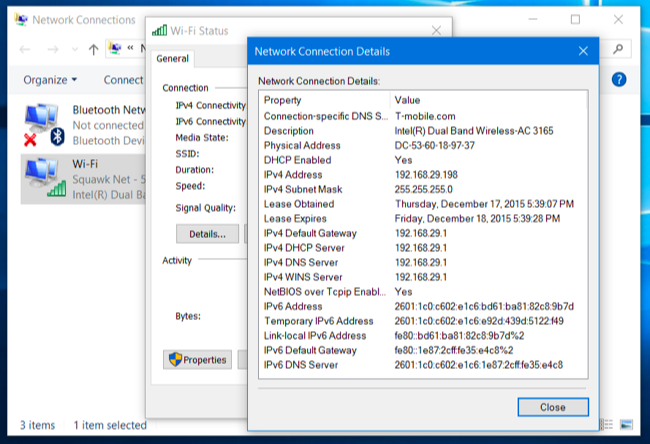Go forward with the right arrow navigation button
The width and height of the screenshot is (650, 444).
tap(53, 50)
